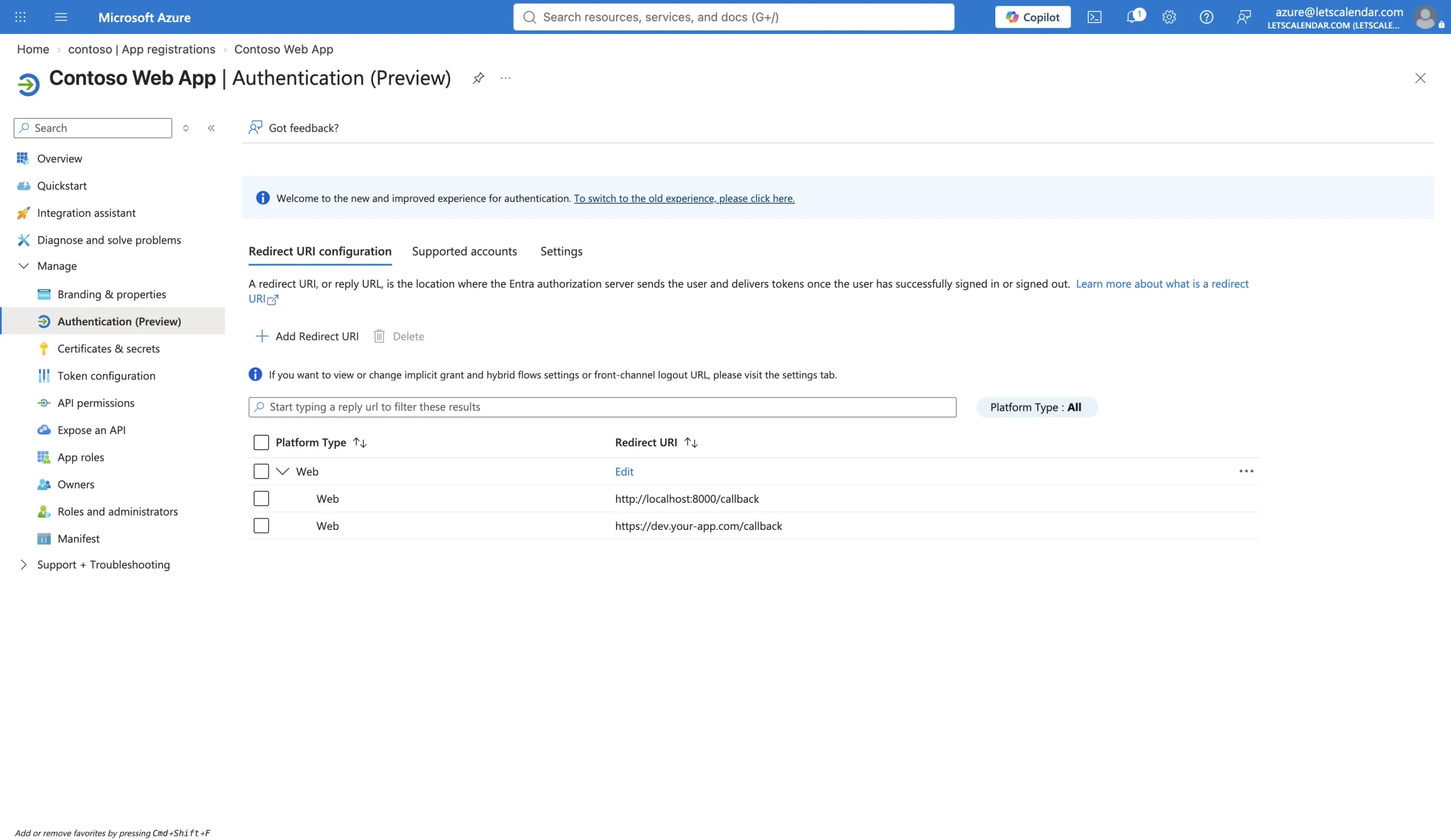Open the hamburger portal menu
The image size is (1451, 840).
point(61,16)
